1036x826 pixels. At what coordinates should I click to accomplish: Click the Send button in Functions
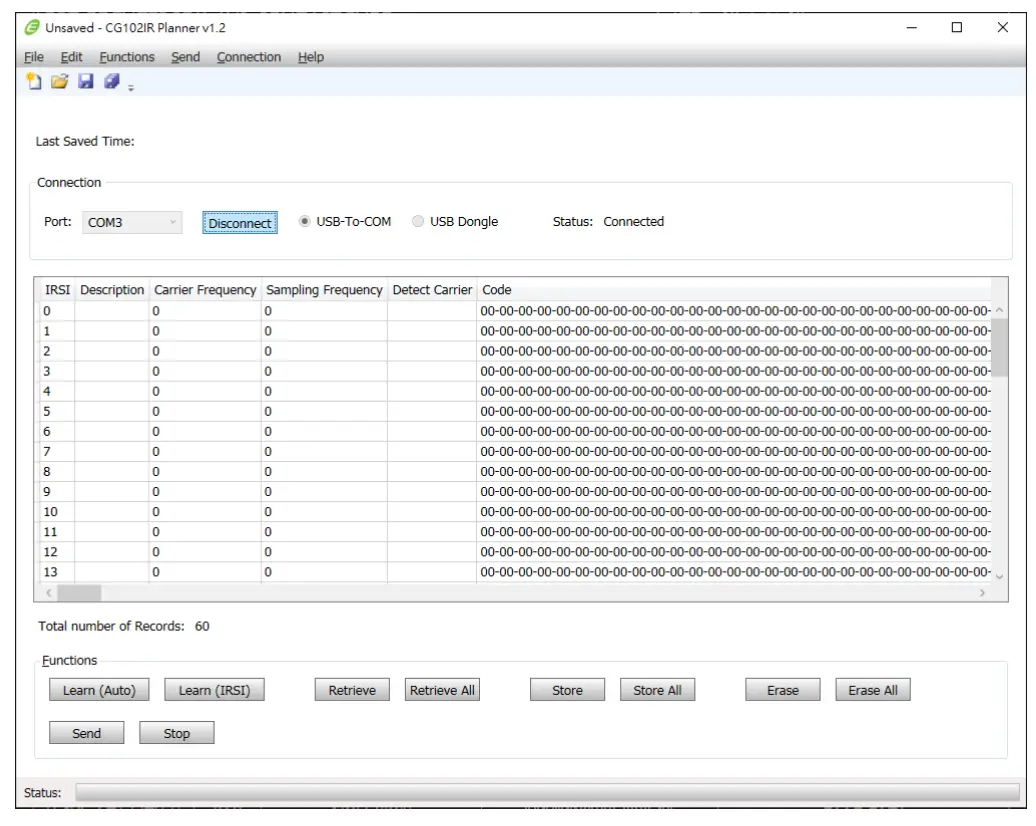point(87,733)
